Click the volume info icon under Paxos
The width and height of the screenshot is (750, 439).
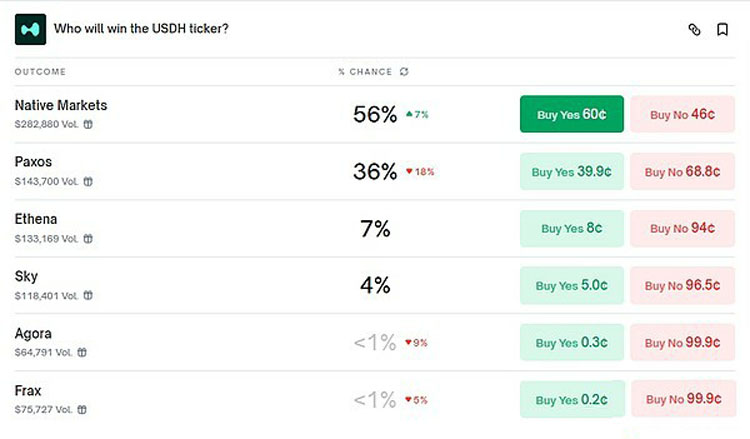(x=88, y=181)
